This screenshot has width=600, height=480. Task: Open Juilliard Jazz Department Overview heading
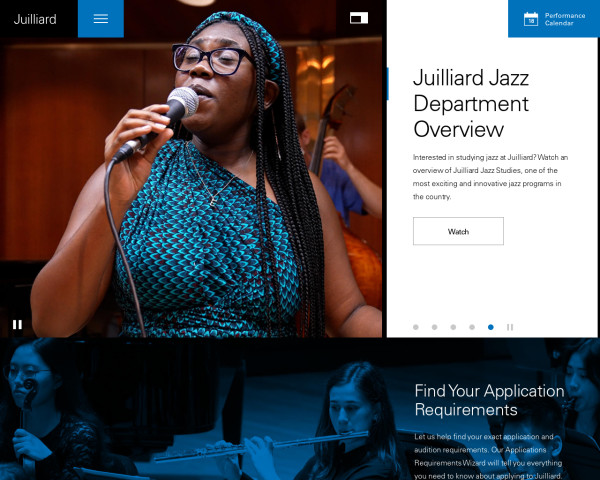point(471,103)
